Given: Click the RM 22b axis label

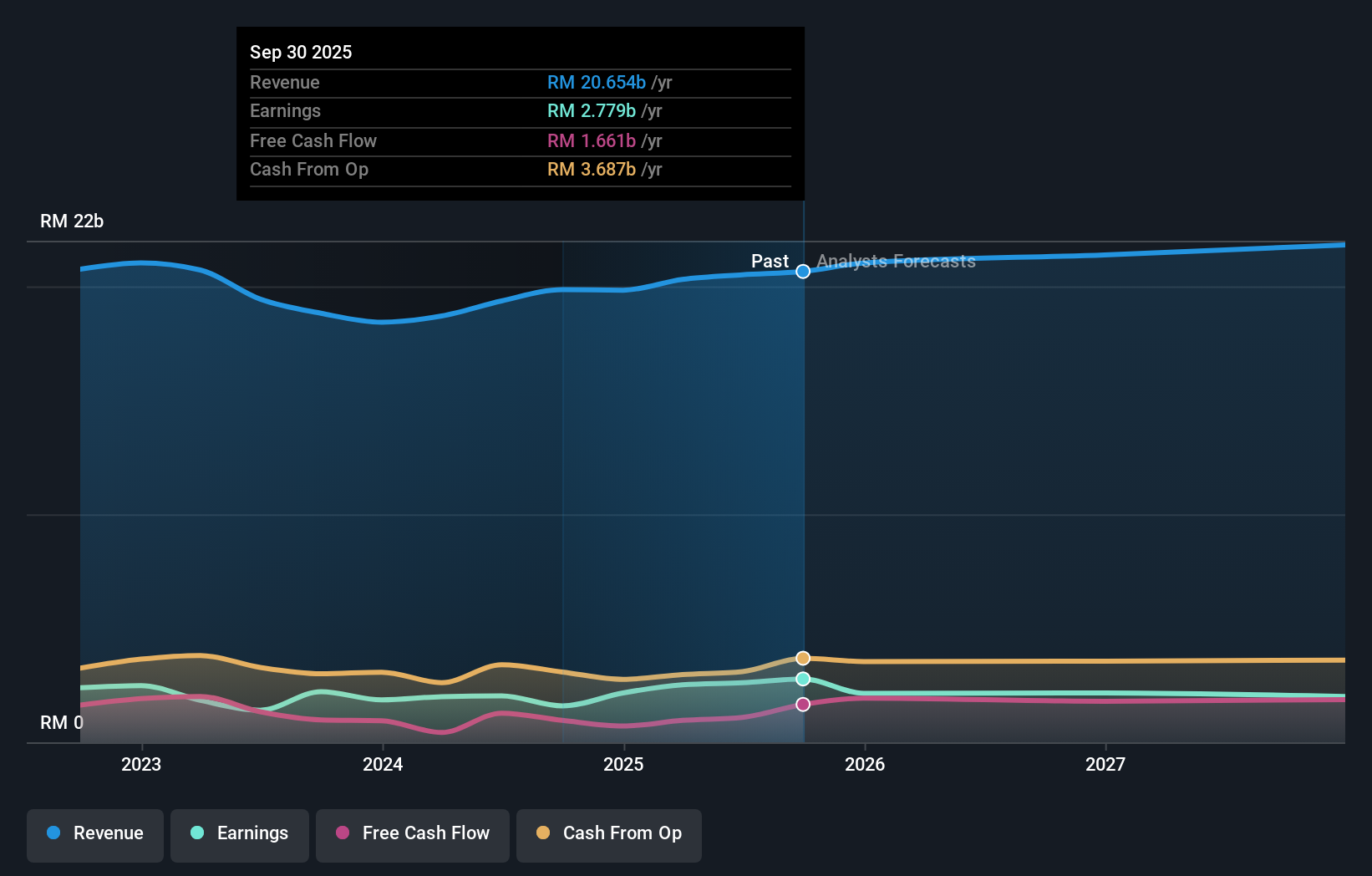Looking at the screenshot, I should click(71, 222).
